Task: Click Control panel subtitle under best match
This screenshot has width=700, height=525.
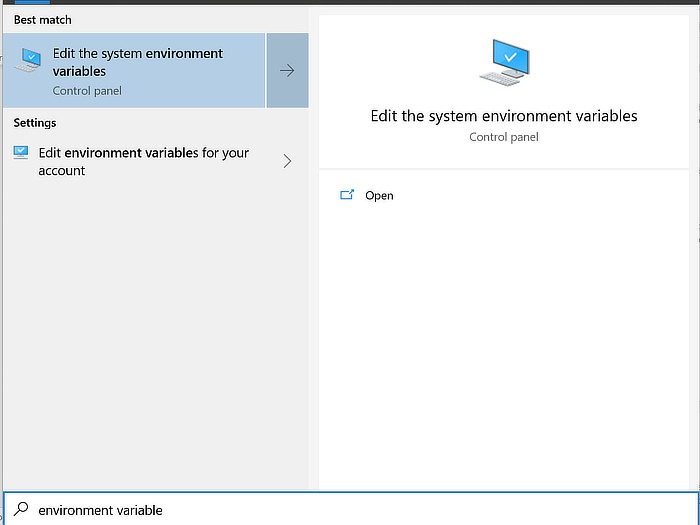Action: click(87, 91)
